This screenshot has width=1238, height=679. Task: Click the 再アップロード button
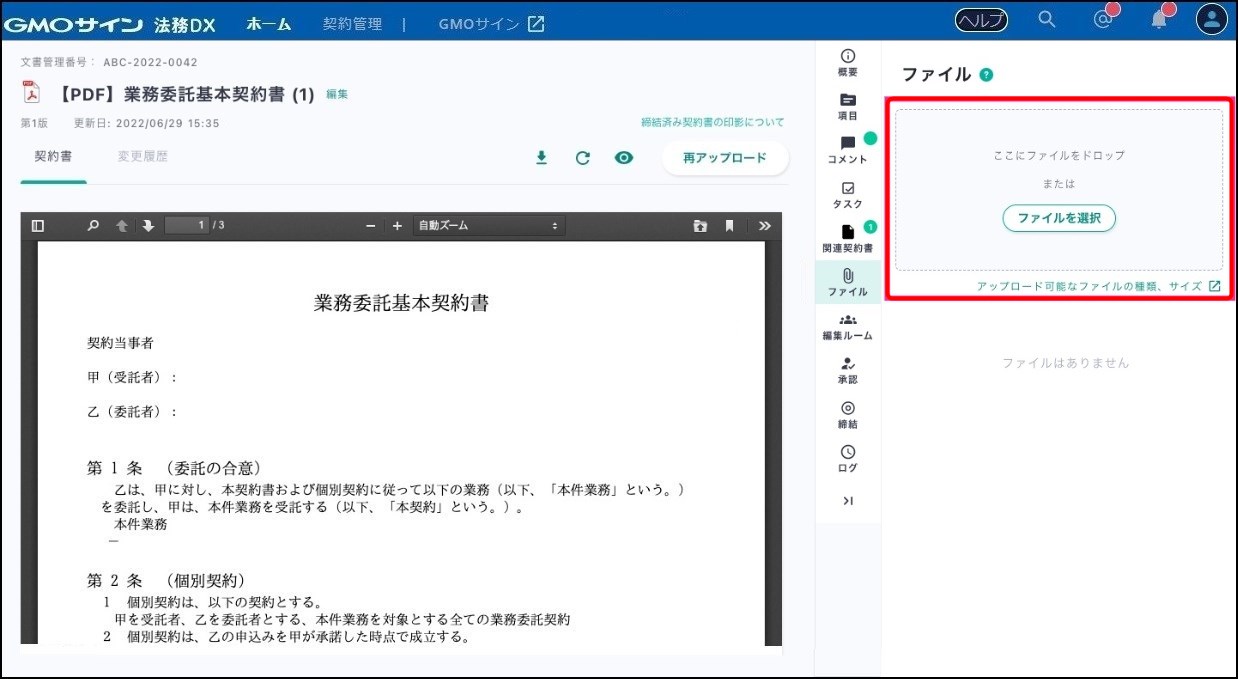pos(724,158)
